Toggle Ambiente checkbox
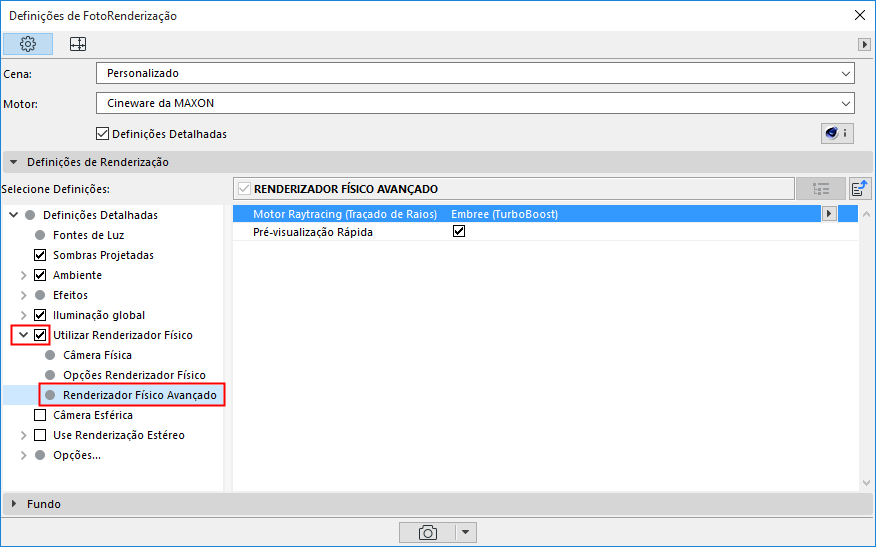 coord(40,275)
